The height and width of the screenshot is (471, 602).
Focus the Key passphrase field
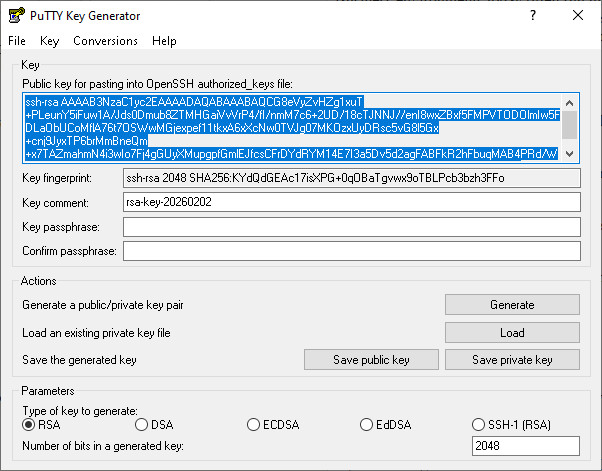[351, 227]
